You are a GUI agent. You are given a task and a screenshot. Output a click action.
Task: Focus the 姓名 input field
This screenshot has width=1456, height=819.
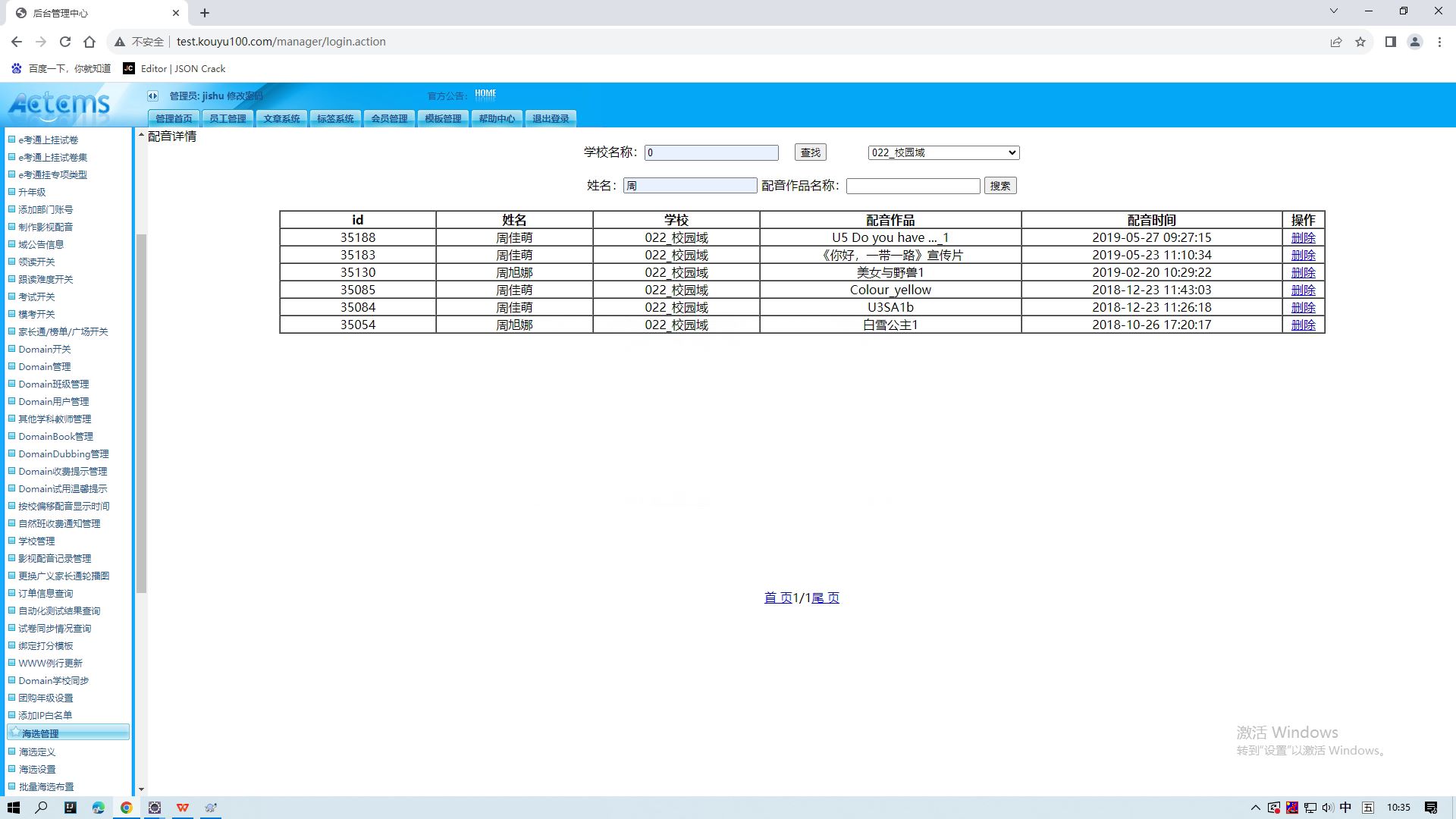point(690,186)
